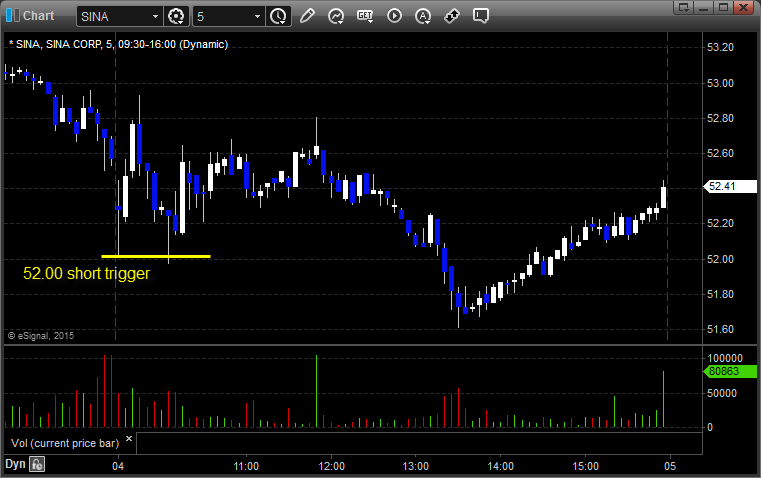
Task: Click the 'Chart' window title text
Action: [x=39, y=16]
